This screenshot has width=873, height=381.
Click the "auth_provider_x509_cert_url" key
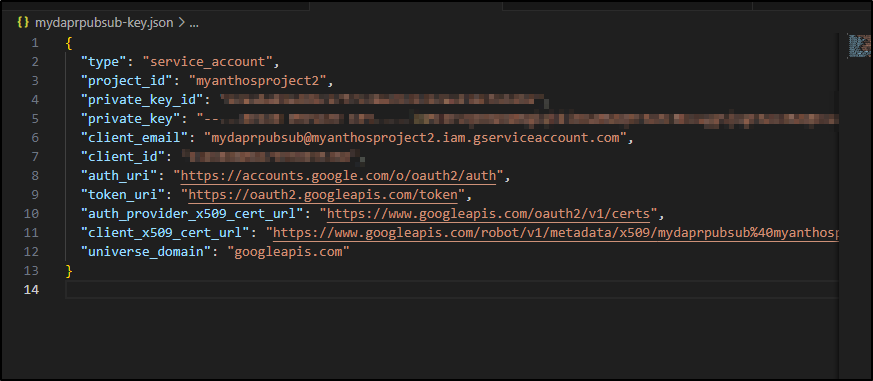coord(193,214)
